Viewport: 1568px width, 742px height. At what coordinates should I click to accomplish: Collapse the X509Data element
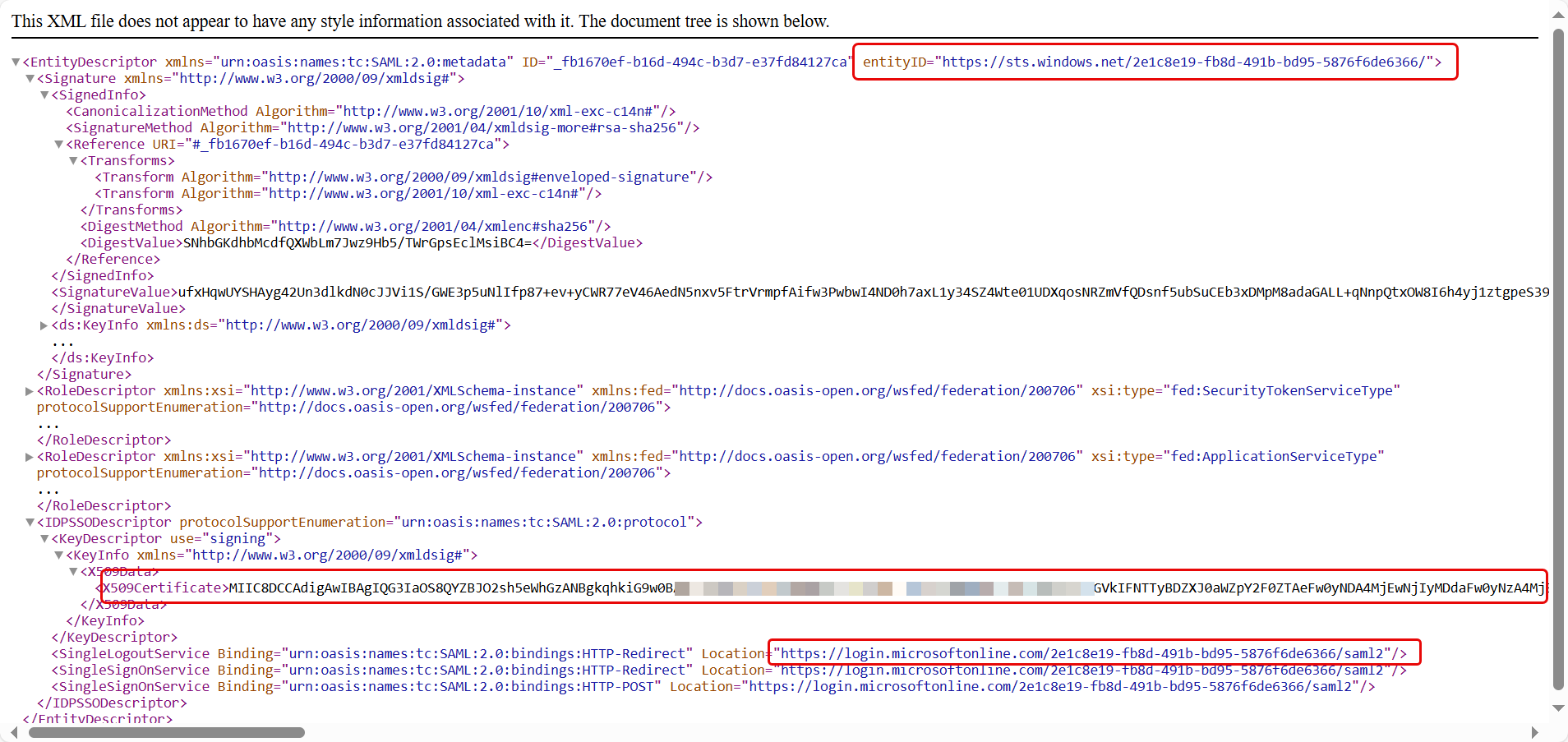[73, 571]
